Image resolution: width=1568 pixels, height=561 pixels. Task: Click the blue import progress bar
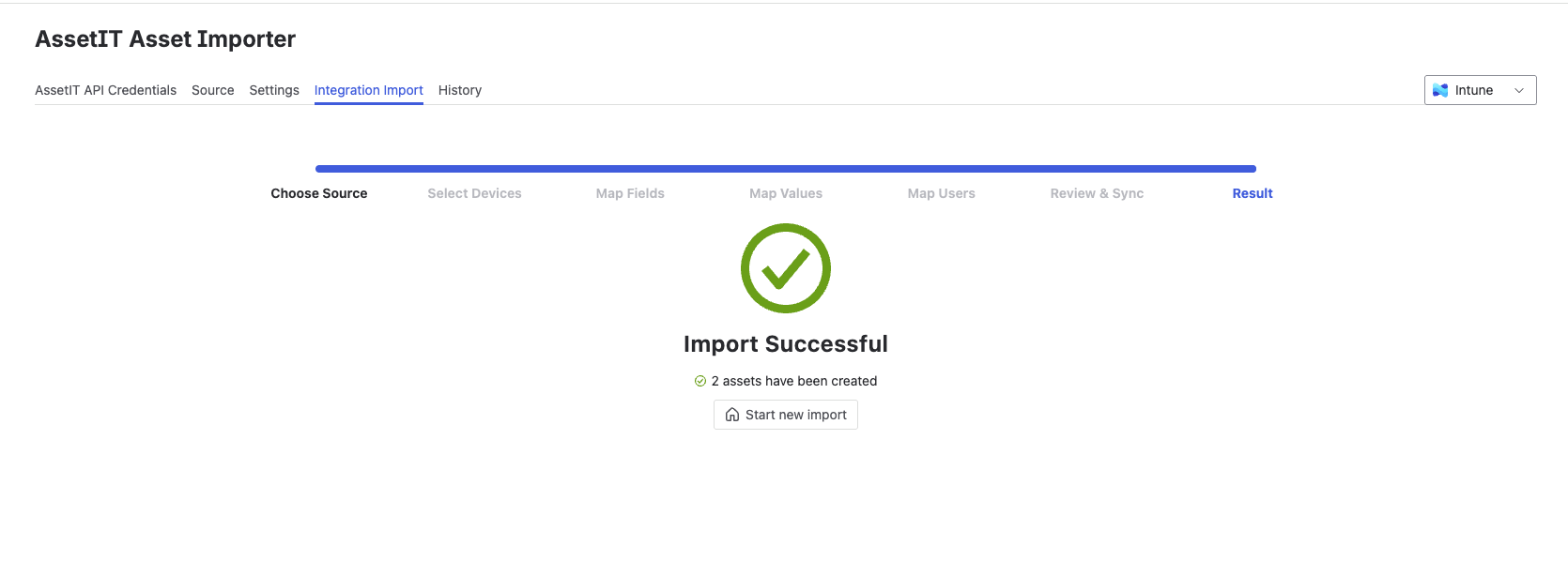point(786,169)
